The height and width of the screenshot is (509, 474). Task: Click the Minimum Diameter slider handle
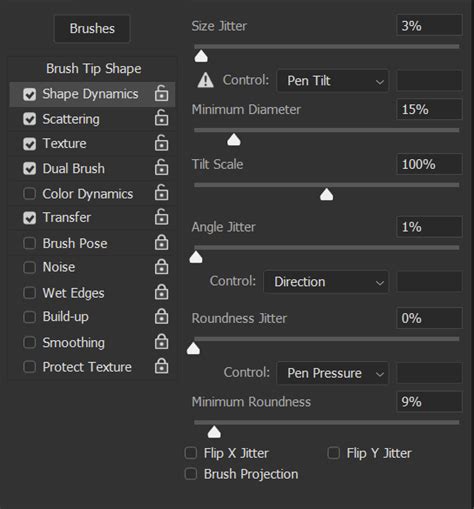(234, 140)
